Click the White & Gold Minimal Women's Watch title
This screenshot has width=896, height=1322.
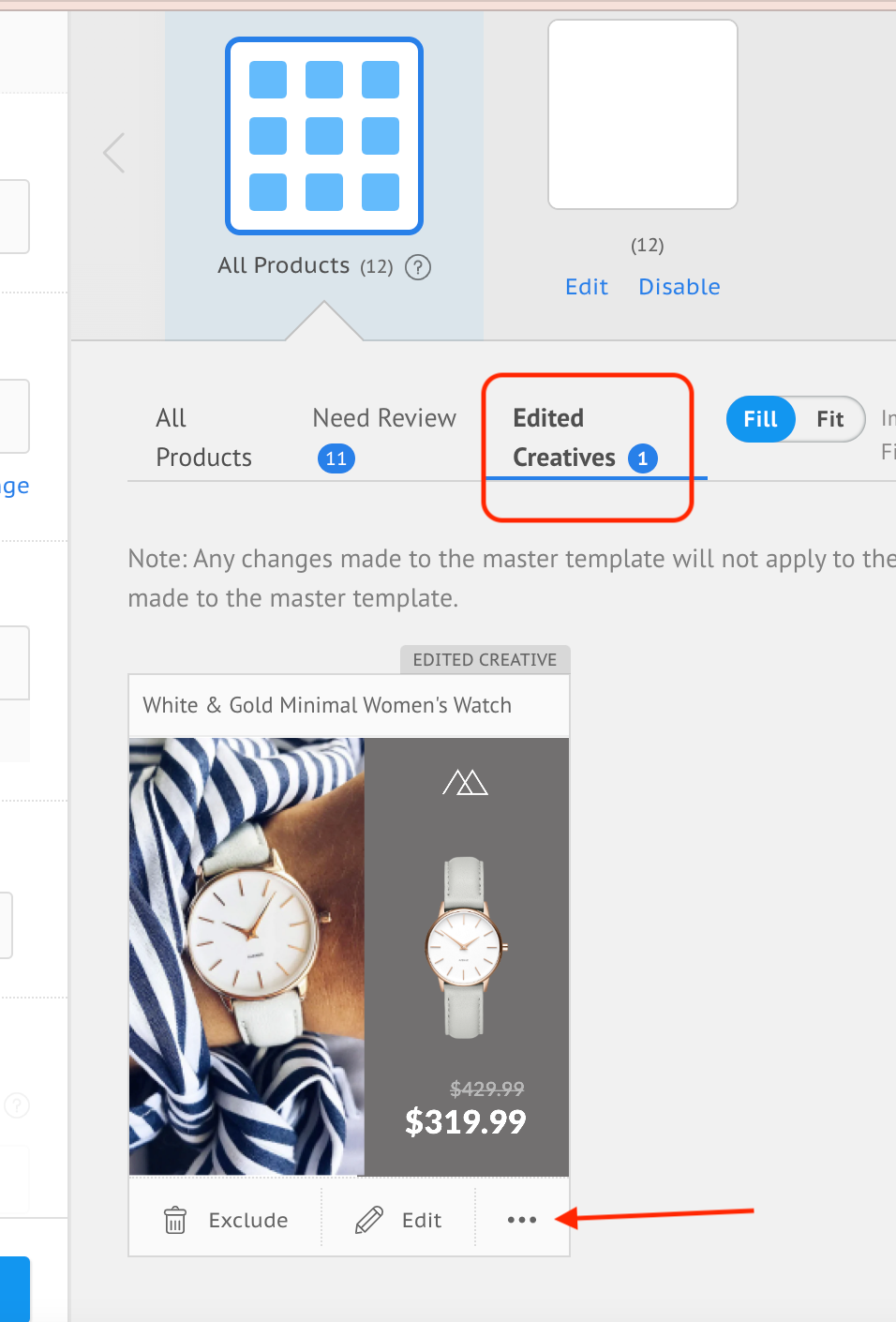pos(327,705)
